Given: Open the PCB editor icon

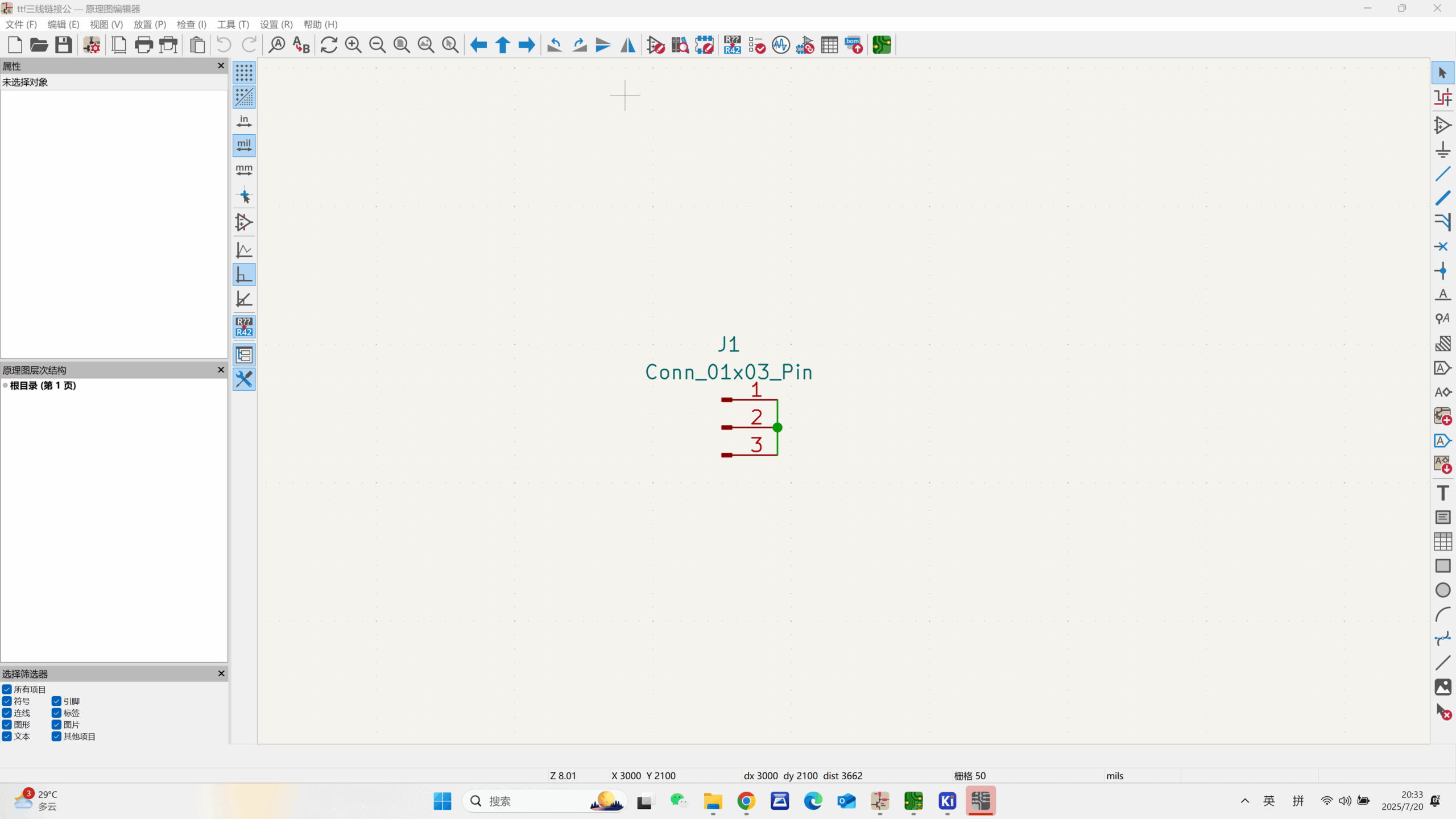Looking at the screenshot, I should [x=882, y=45].
